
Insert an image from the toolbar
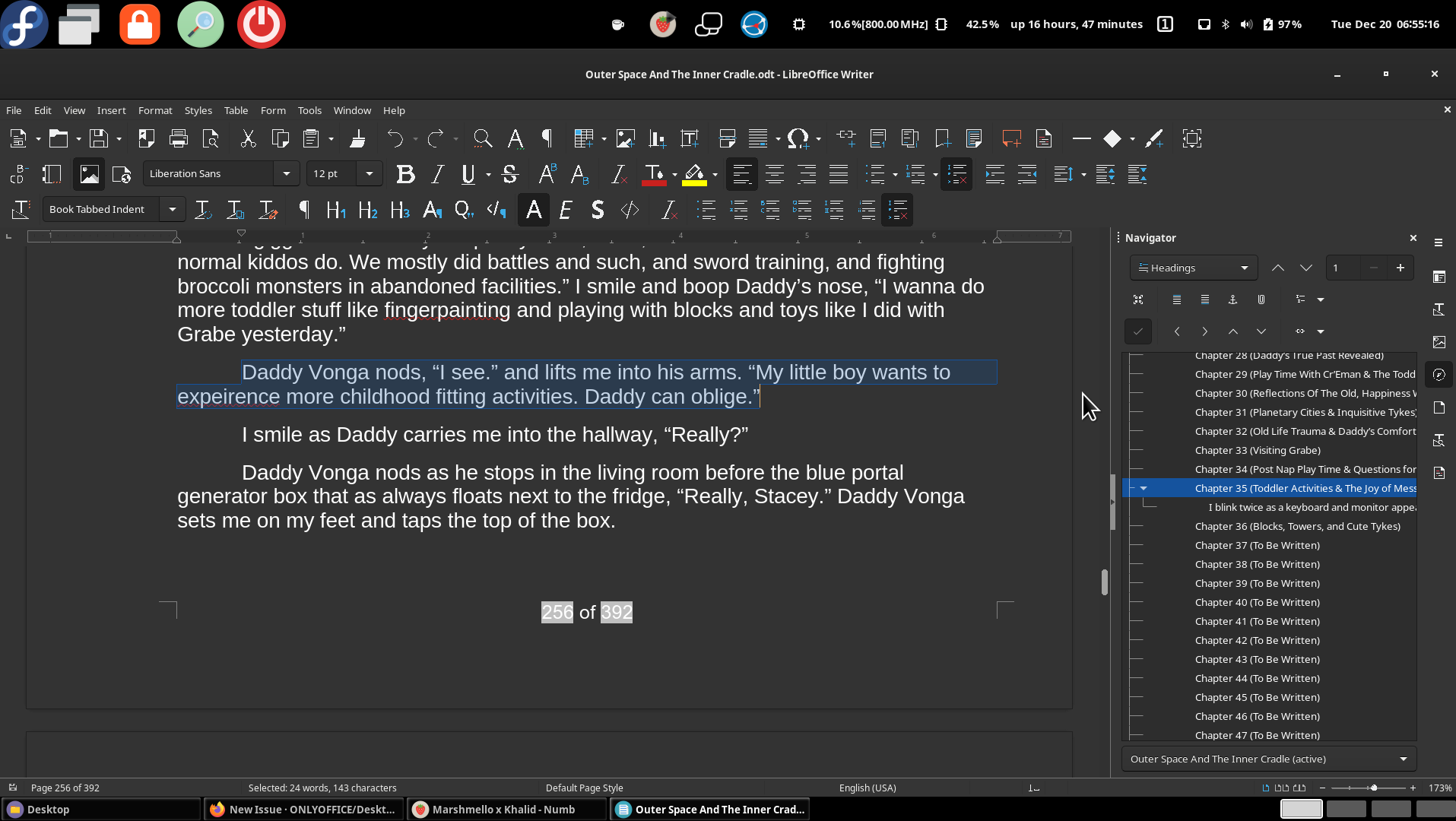coord(625,138)
